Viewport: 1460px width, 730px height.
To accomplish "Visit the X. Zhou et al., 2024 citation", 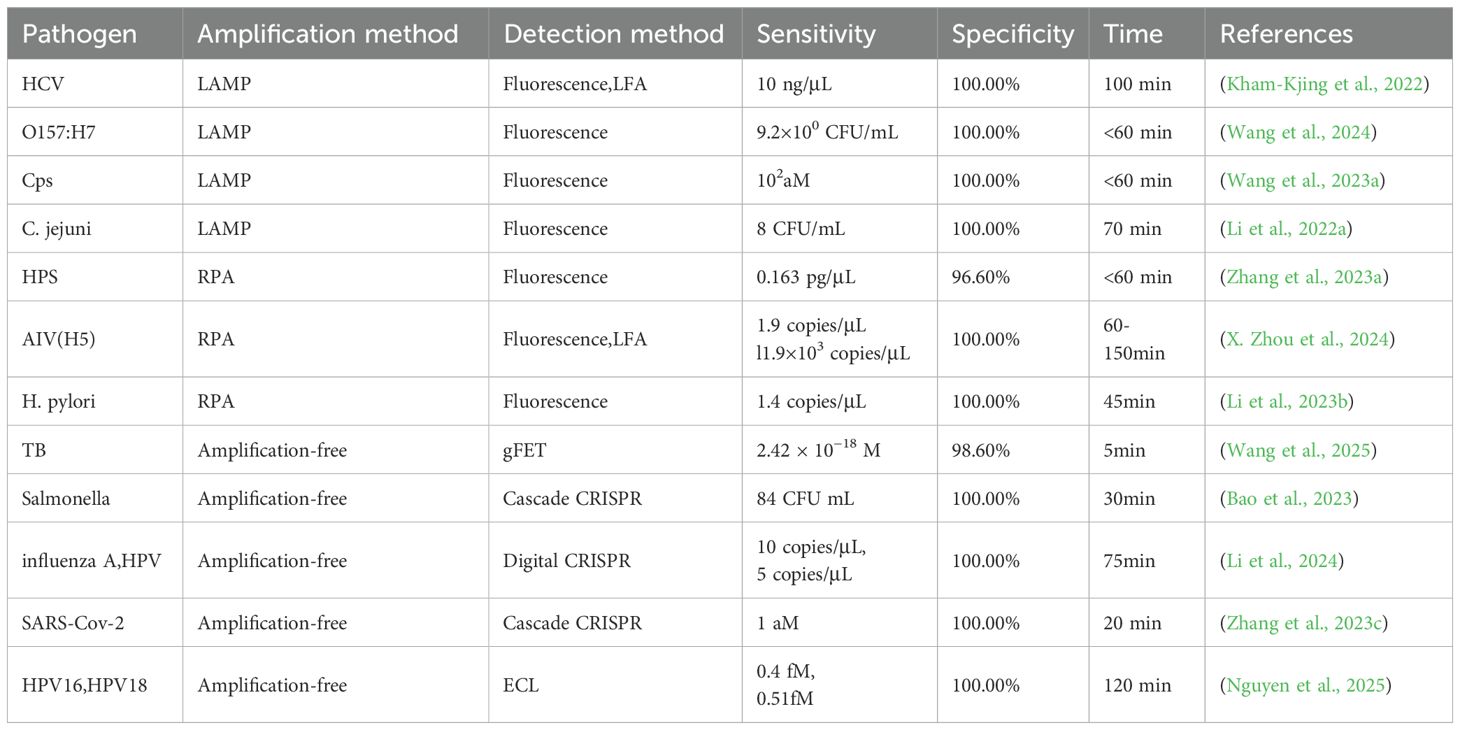I will coord(1306,339).
